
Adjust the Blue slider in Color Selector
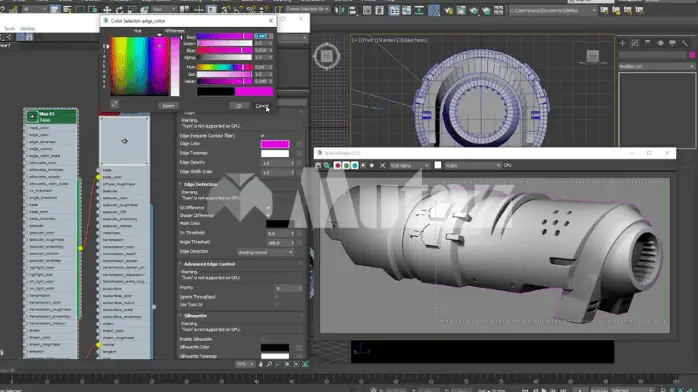pos(225,51)
